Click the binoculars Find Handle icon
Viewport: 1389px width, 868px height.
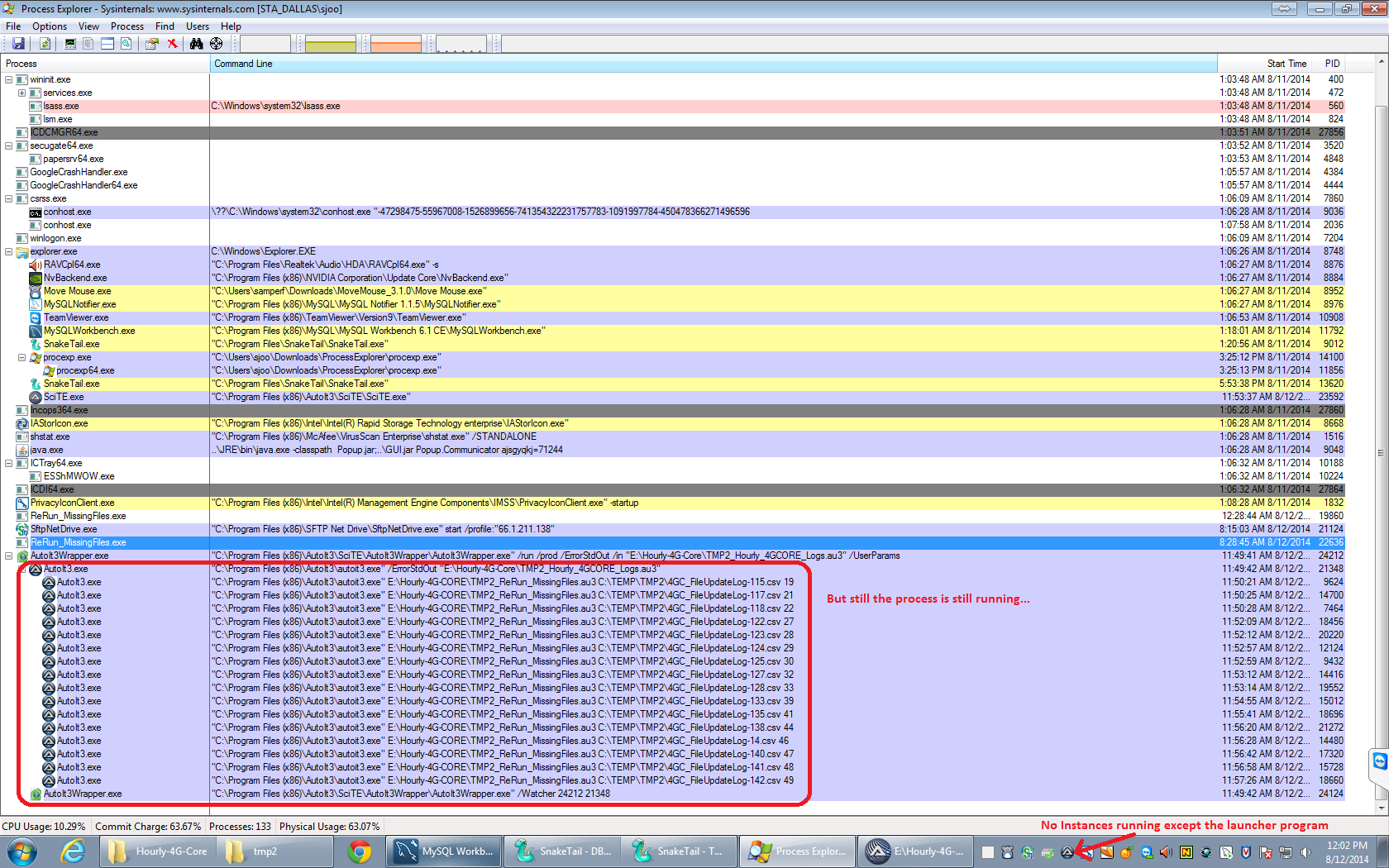[x=197, y=44]
